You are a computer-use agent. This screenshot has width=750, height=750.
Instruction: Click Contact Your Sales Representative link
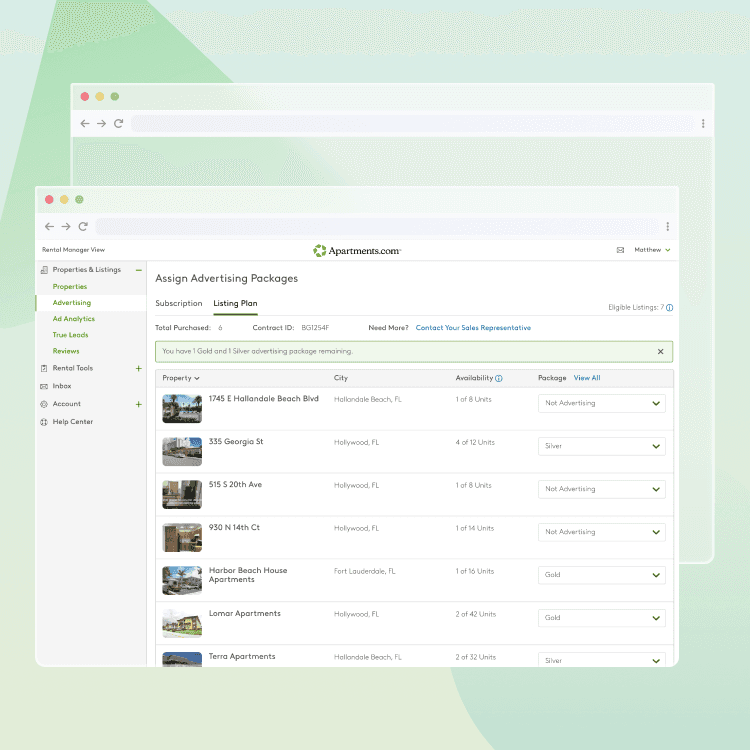coord(473,328)
